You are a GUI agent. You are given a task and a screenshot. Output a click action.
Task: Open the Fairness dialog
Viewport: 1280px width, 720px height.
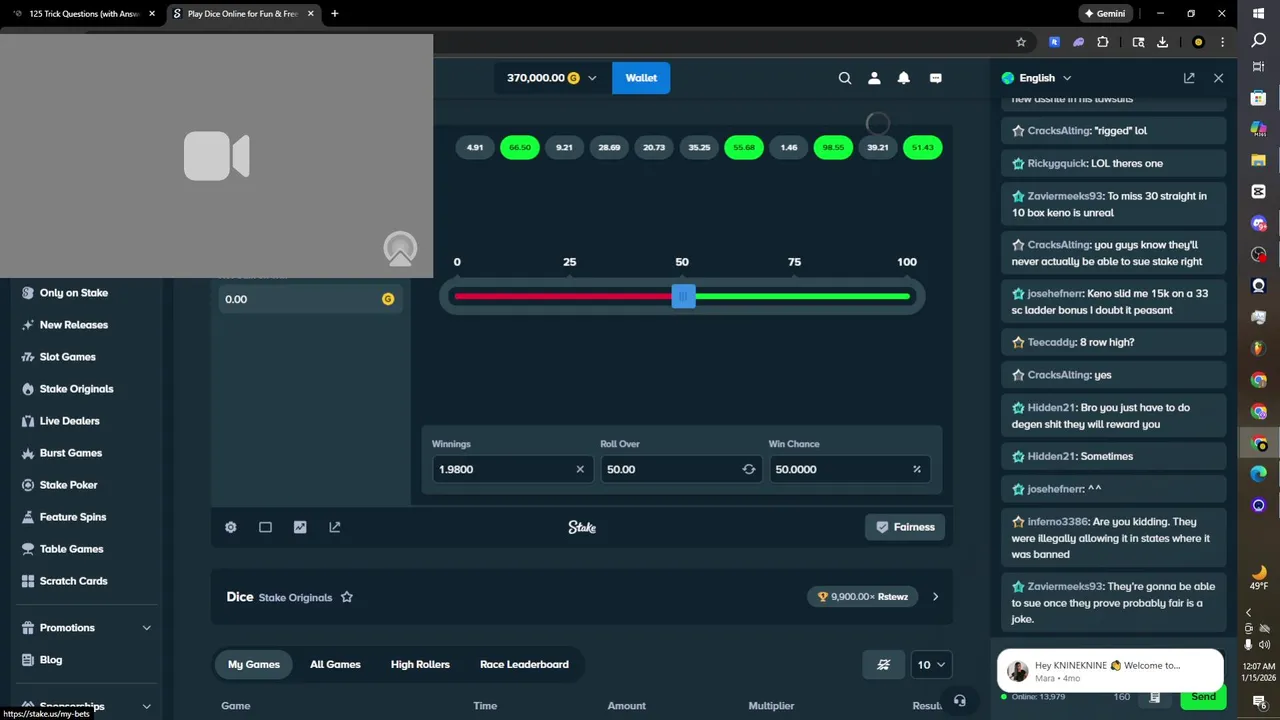tap(906, 527)
